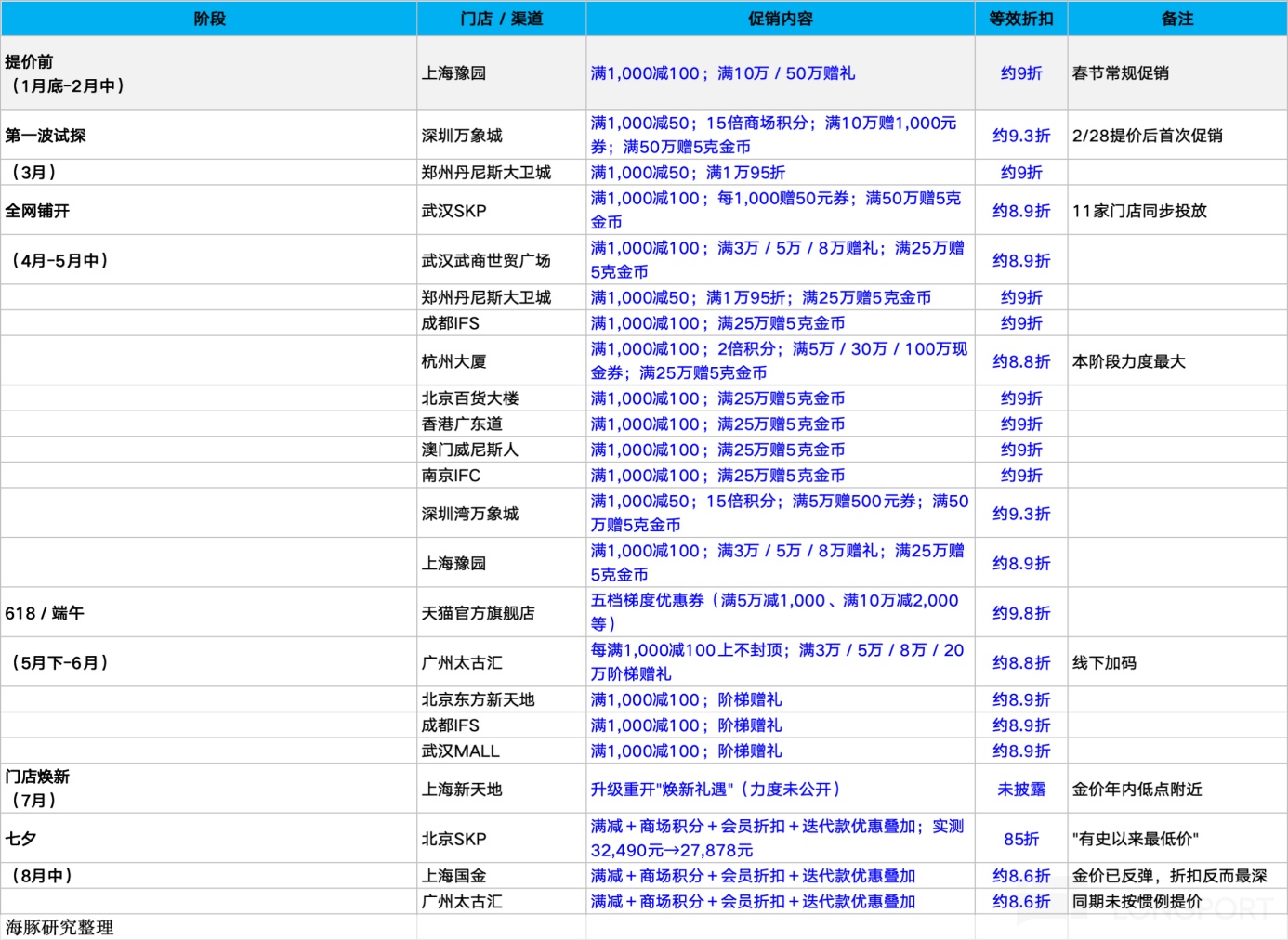Image resolution: width=1288 pixels, height=940 pixels.
Task: Select the promo cell with 2倍积分 and 现金券
Action: [x=781, y=360]
